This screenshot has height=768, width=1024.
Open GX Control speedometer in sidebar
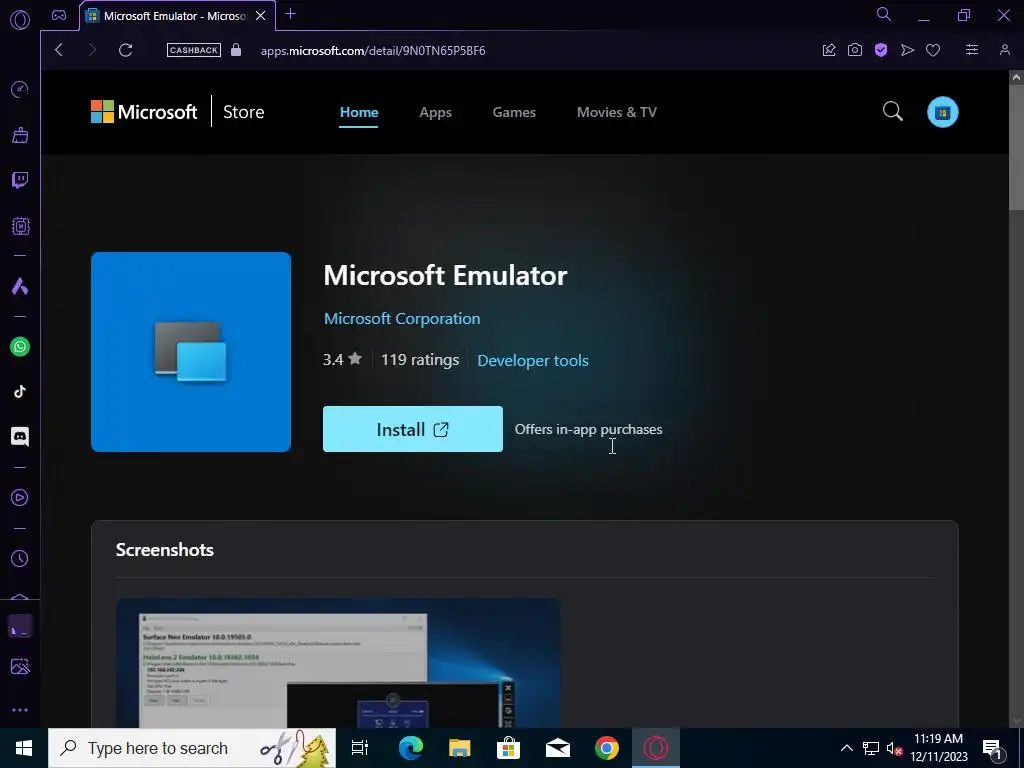pyautogui.click(x=20, y=89)
